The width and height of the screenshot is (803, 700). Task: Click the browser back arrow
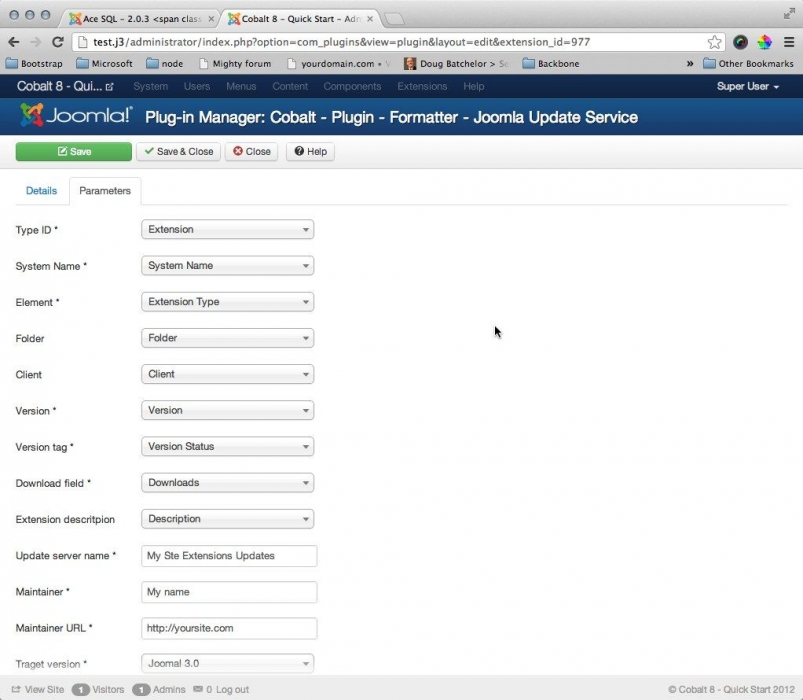point(14,42)
